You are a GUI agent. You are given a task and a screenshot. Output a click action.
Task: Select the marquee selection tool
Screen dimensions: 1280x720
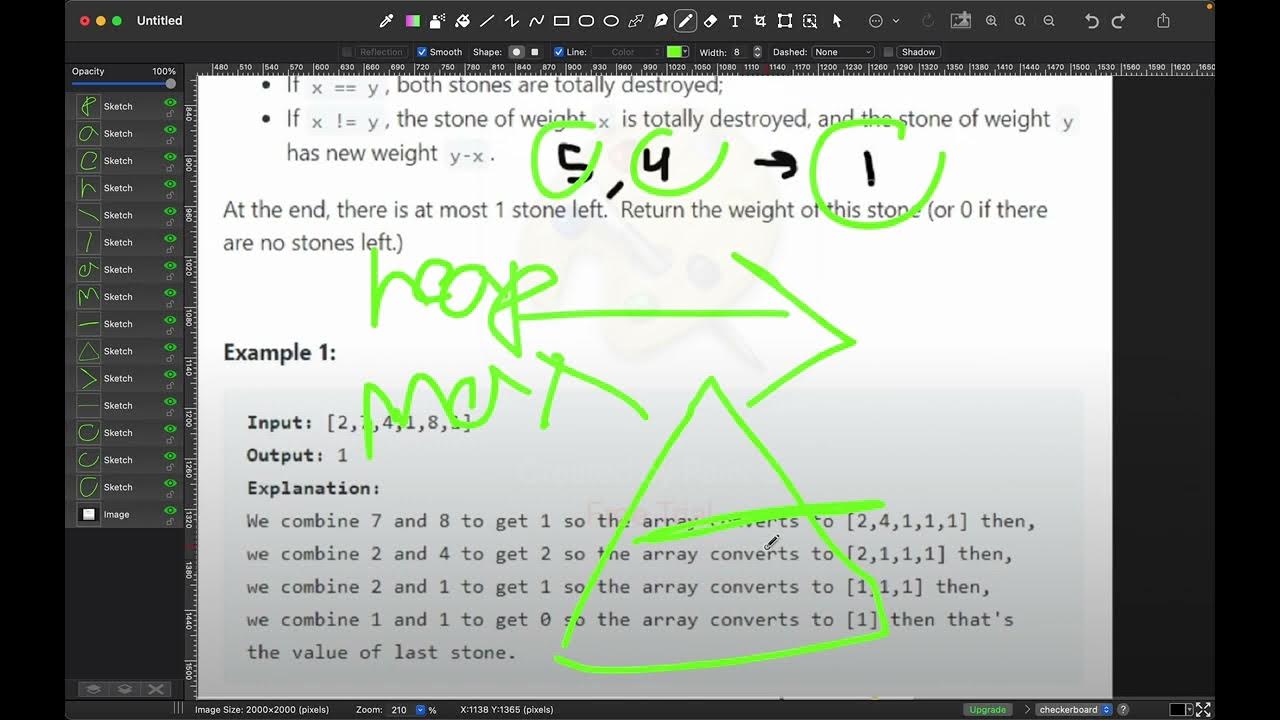(810, 21)
